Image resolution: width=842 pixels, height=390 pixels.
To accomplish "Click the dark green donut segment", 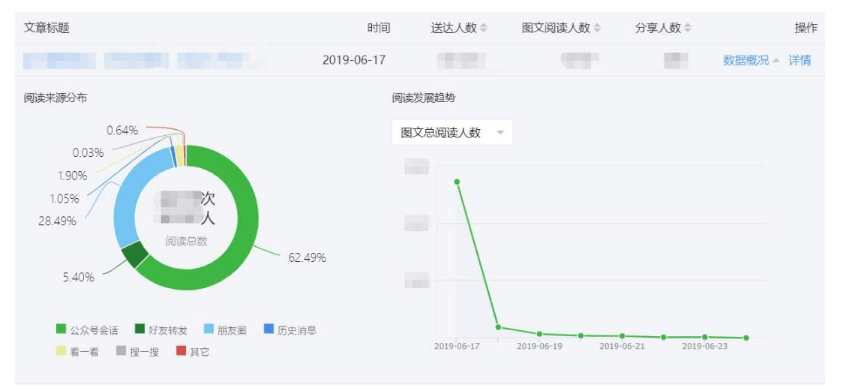I will (x=135, y=255).
